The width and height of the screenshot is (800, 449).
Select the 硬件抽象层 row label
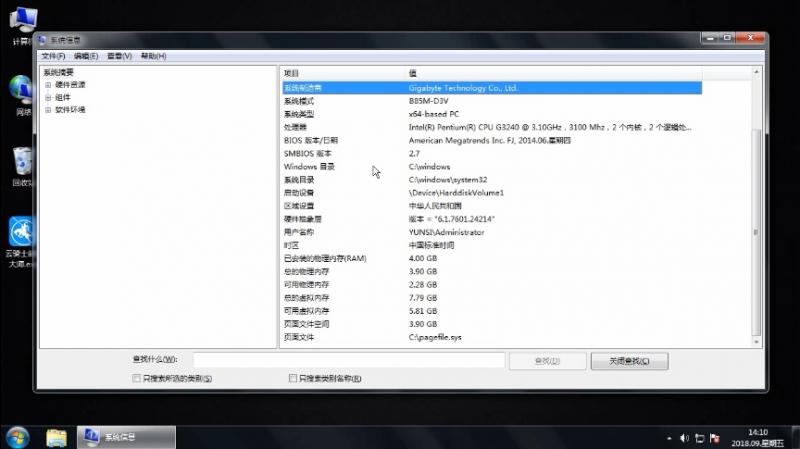click(302, 219)
